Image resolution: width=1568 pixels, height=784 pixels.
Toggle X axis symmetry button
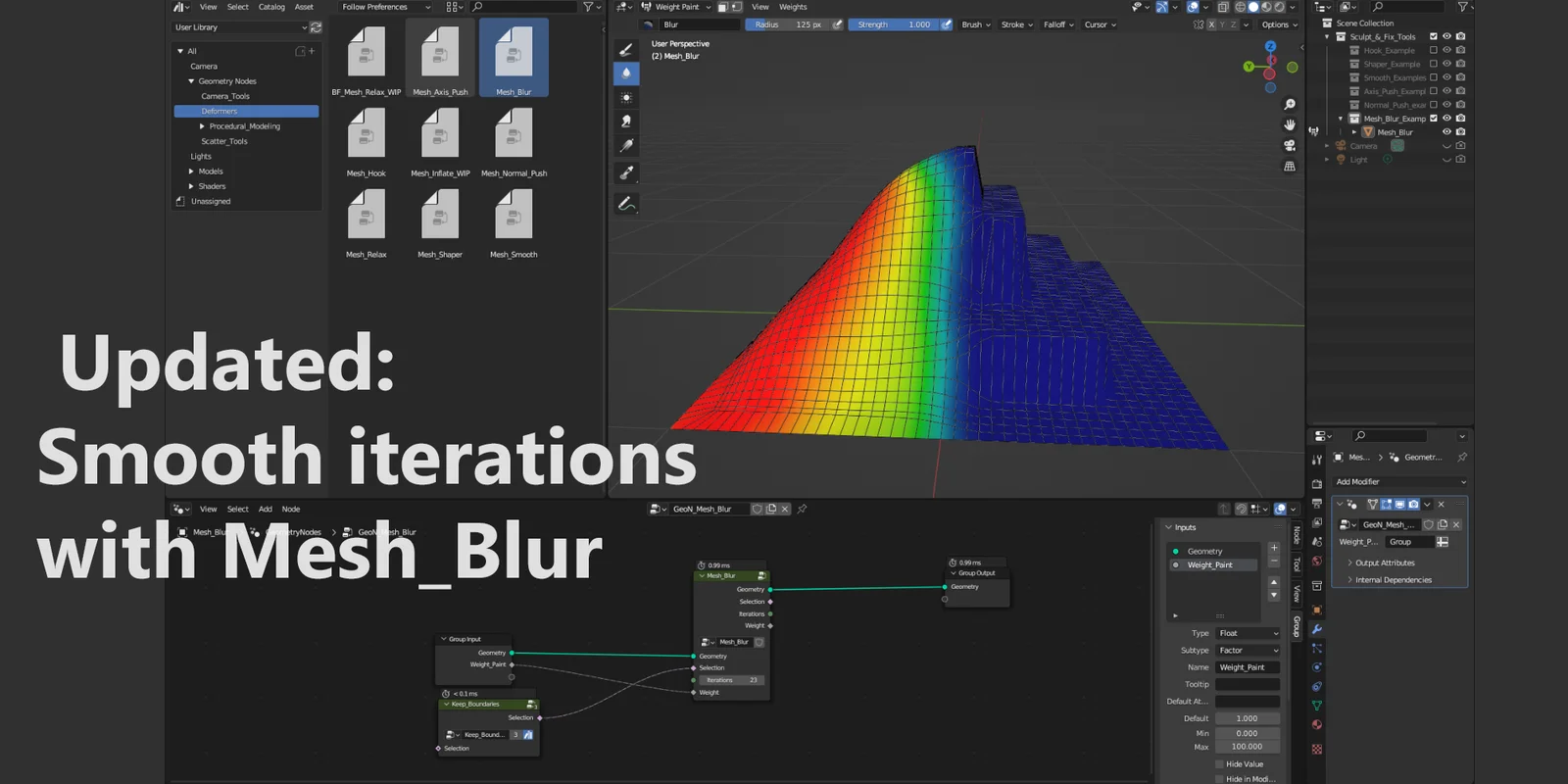[1211, 24]
